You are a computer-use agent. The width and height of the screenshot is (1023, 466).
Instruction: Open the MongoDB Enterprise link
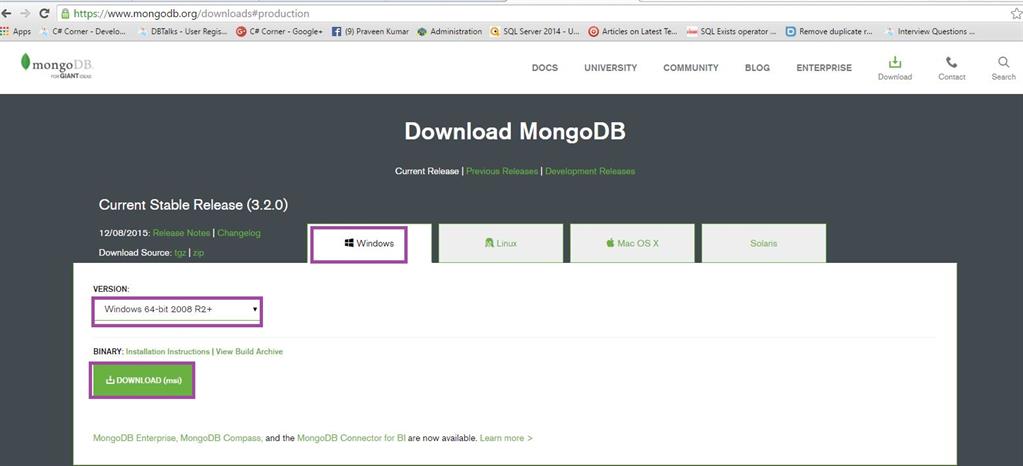point(135,438)
